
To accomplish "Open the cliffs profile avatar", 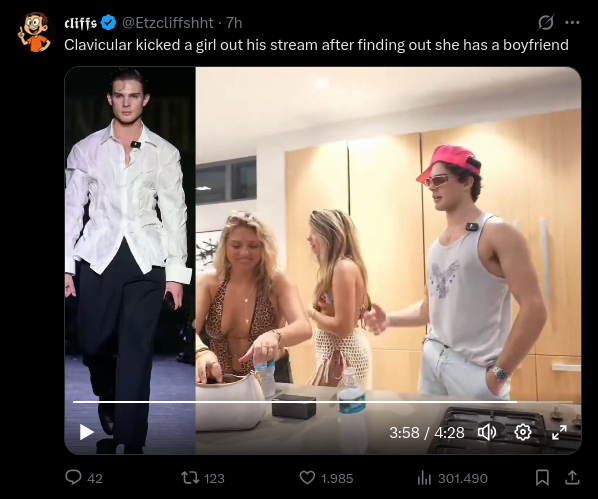I will 35,32.
